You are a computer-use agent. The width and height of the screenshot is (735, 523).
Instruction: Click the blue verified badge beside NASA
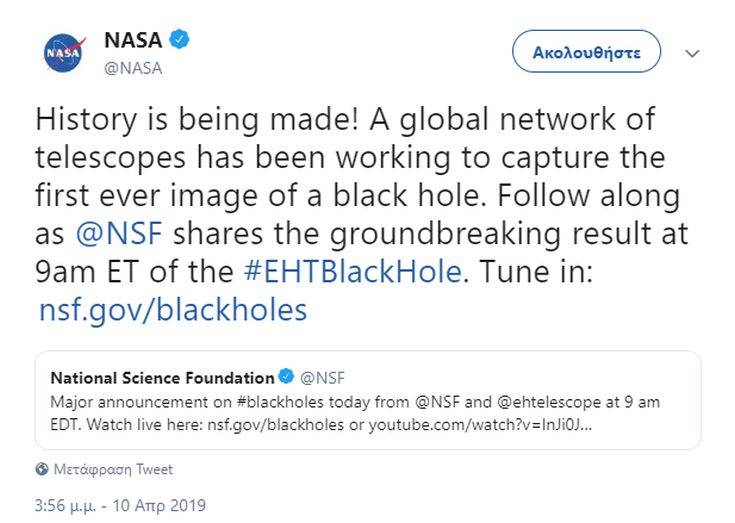tap(178, 40)
